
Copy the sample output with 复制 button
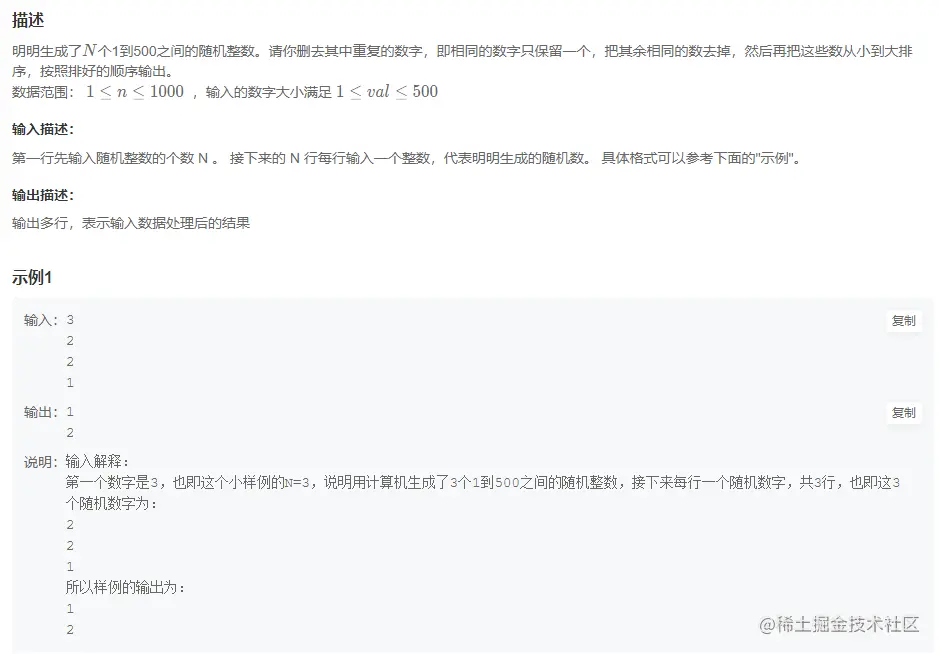[x=903, y=413]
